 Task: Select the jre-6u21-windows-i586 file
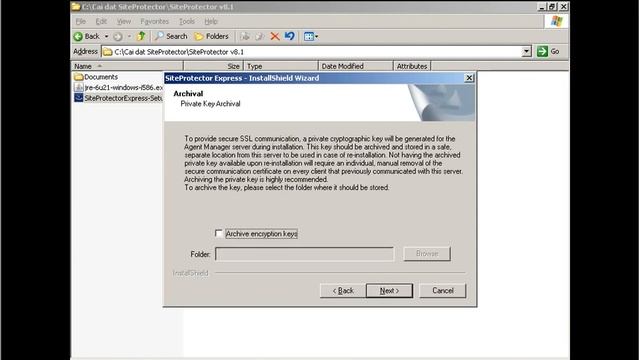[119, 87]
